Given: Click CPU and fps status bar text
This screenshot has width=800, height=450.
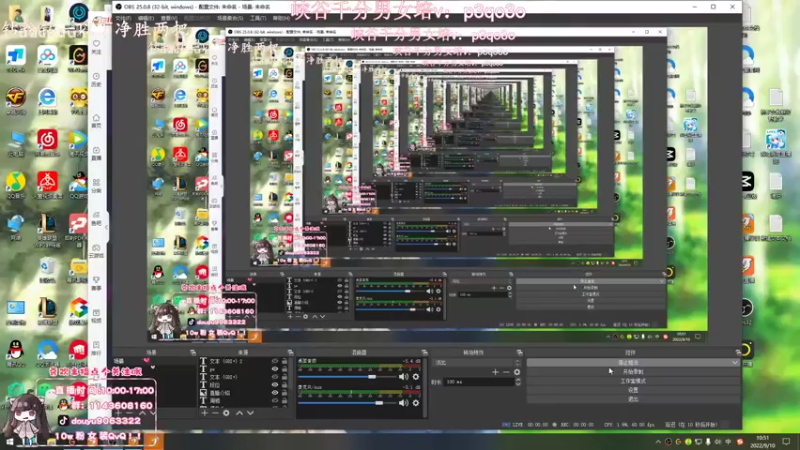Looking at the screenshot, I should [629, 424].
